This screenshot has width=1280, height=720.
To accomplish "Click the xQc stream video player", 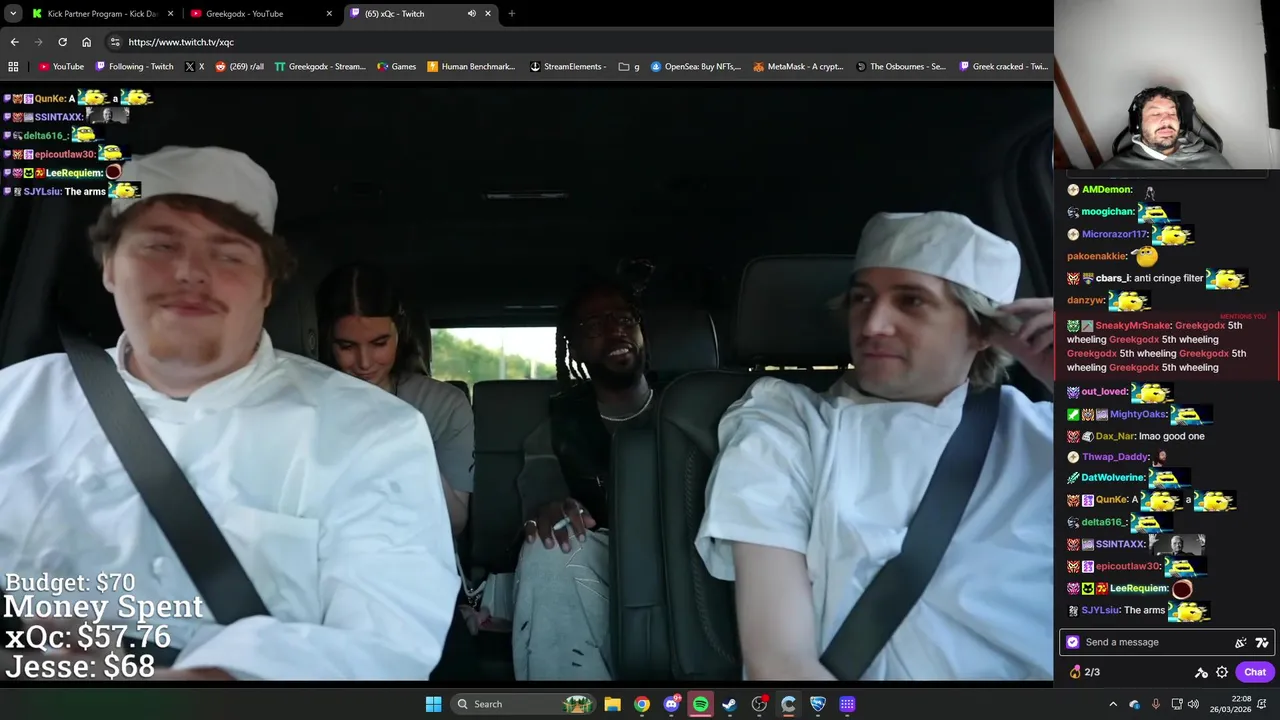I will pos(526,385).
